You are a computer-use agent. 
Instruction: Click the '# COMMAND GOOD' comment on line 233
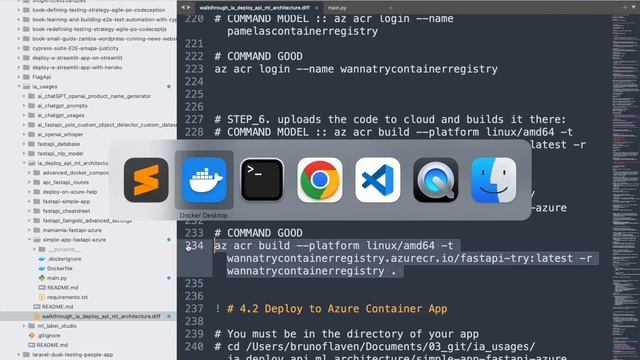[x=258, y=233]
